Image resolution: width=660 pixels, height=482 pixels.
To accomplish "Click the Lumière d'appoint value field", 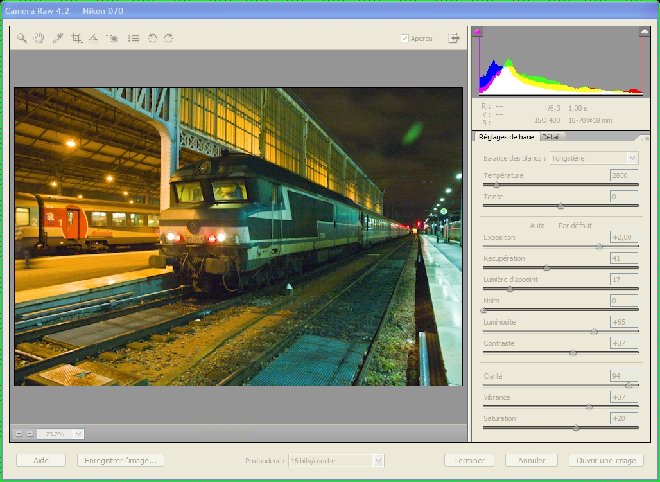I will [x=624, y=279].
